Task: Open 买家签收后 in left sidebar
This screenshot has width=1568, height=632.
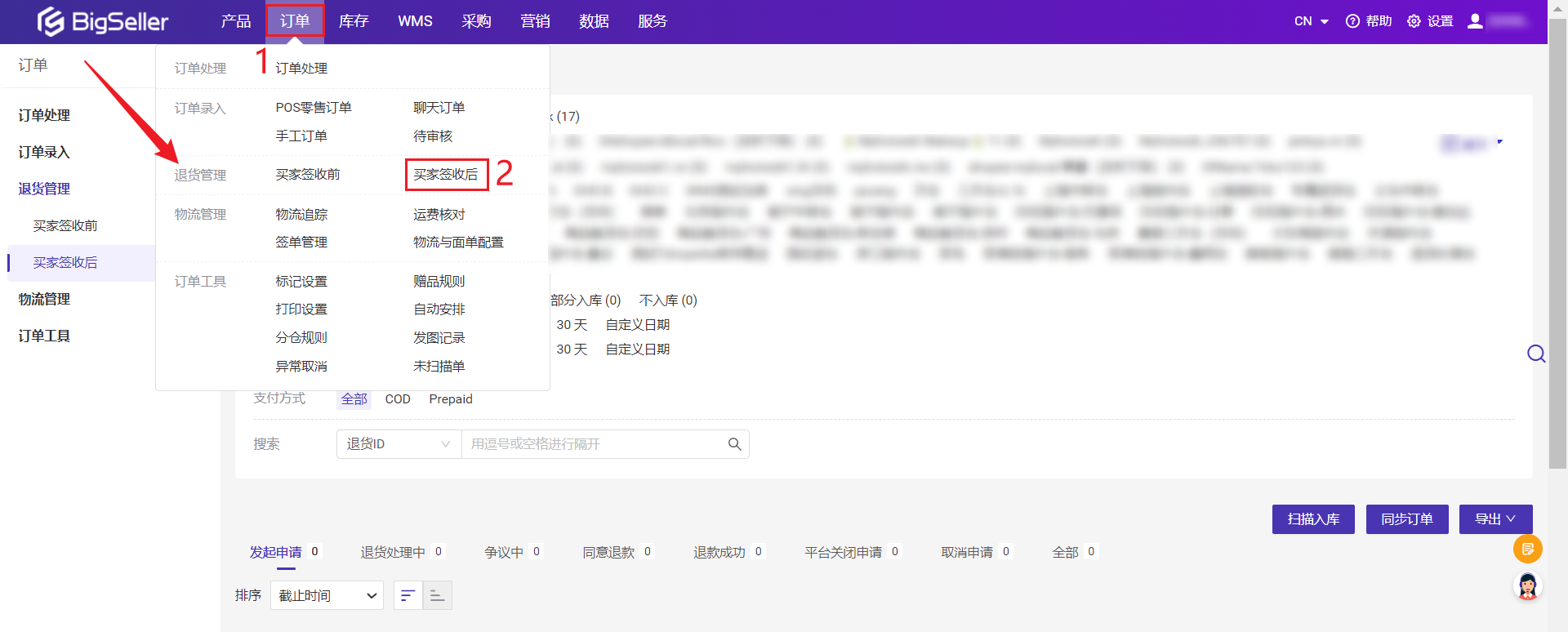Action: 65,263
